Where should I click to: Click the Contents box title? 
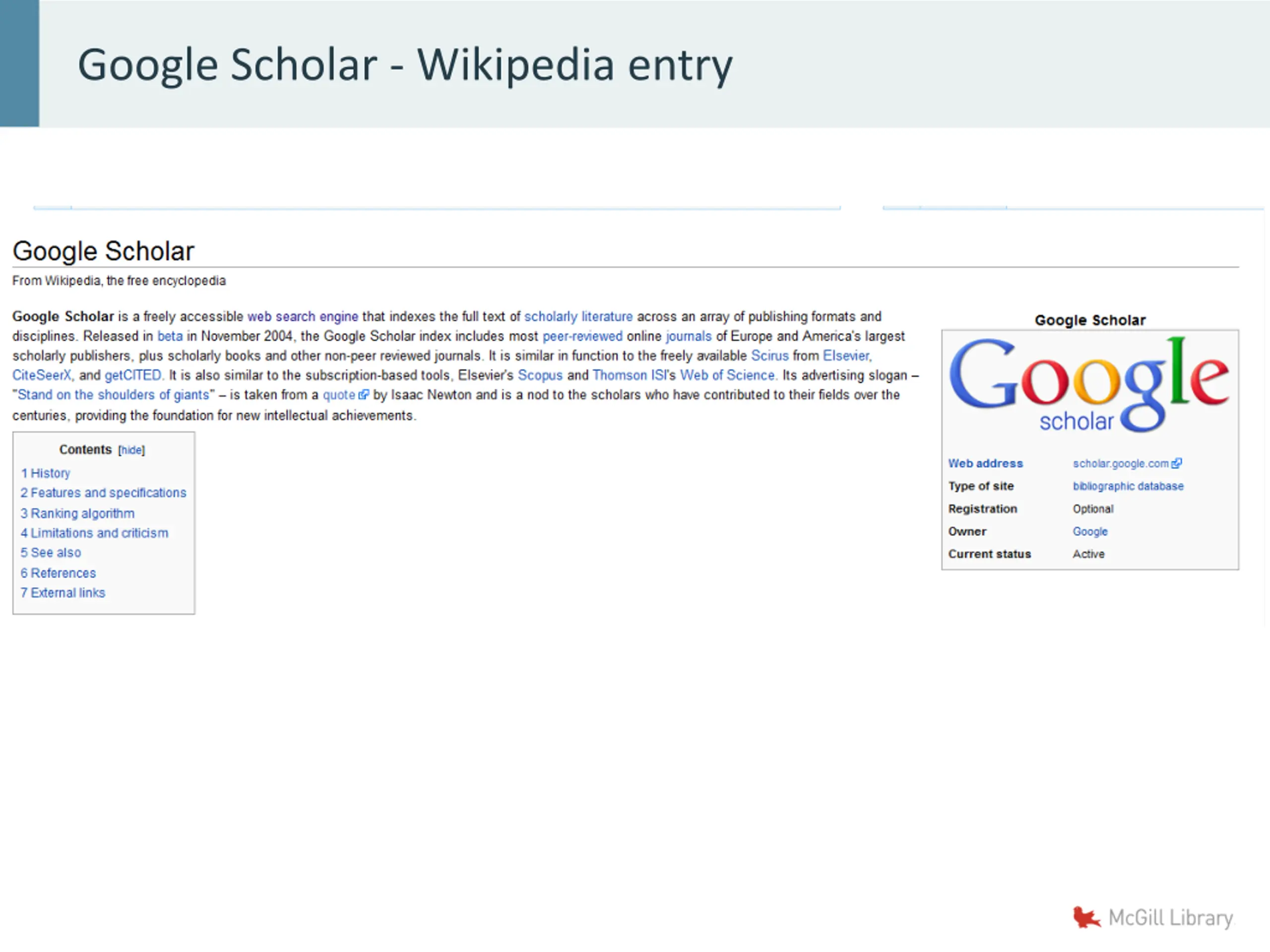85,450
